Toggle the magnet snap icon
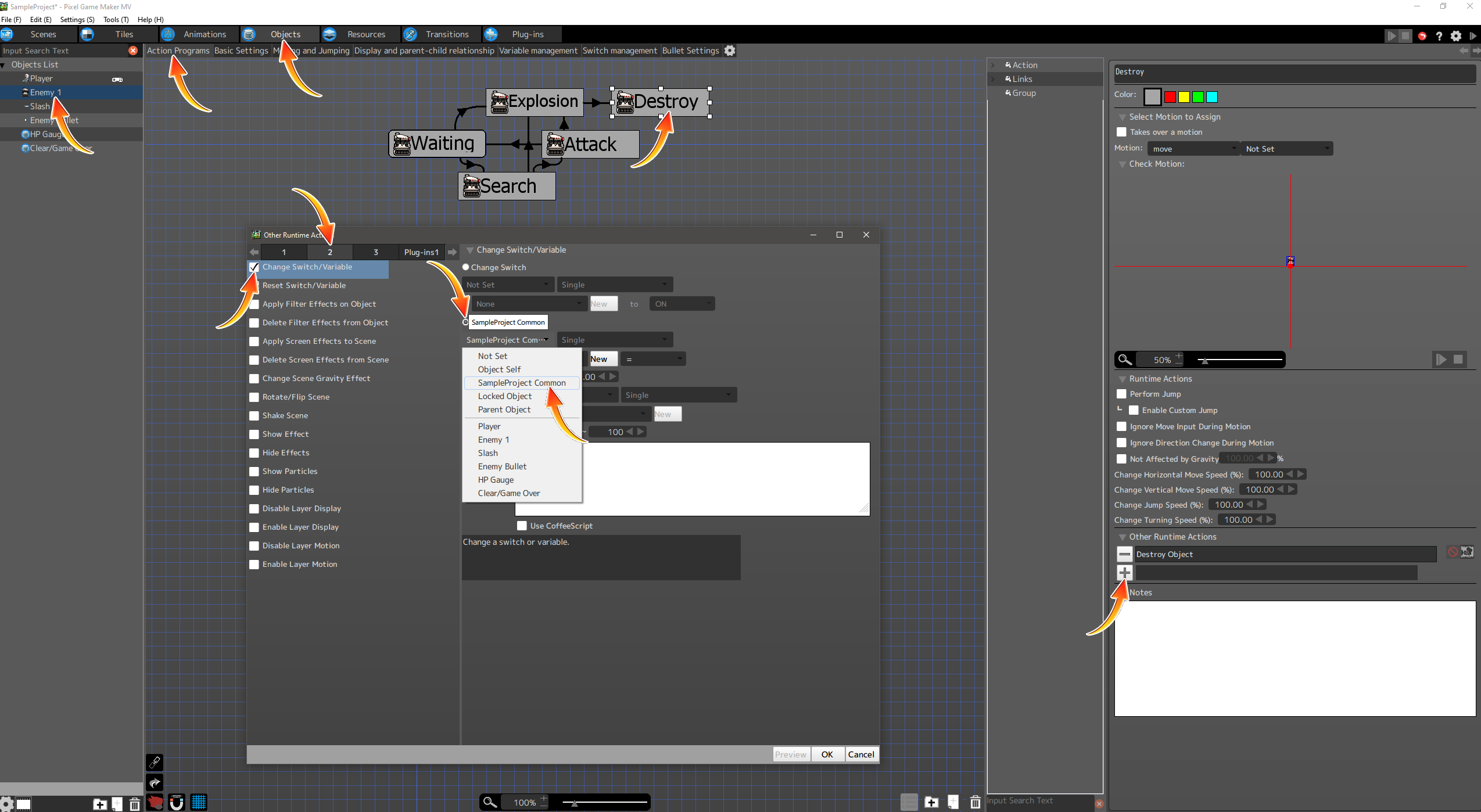This screenshot has height=812, width=1481. [177, 802]
